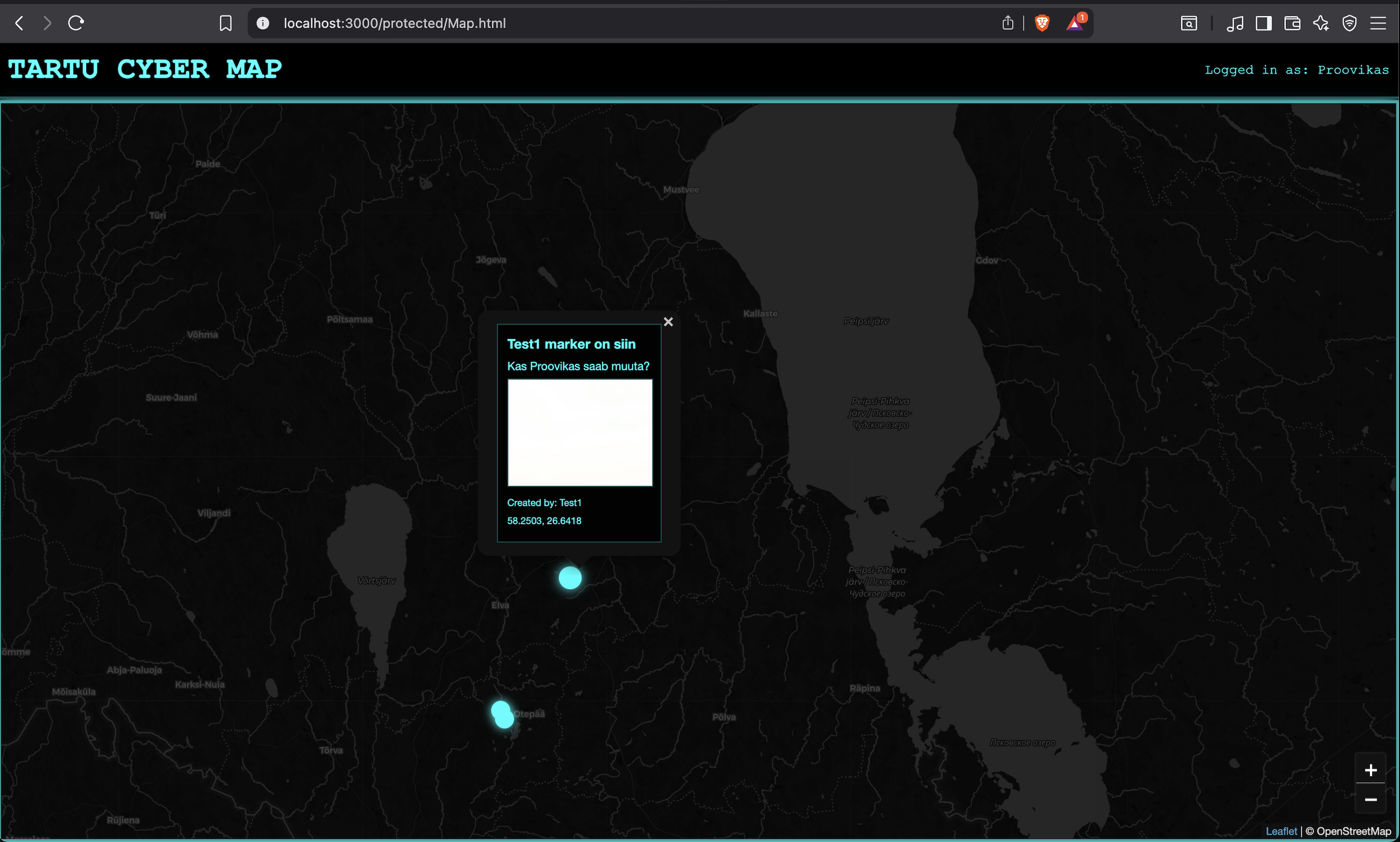
Task: Click the Elva map label
Action: [500, 605]
